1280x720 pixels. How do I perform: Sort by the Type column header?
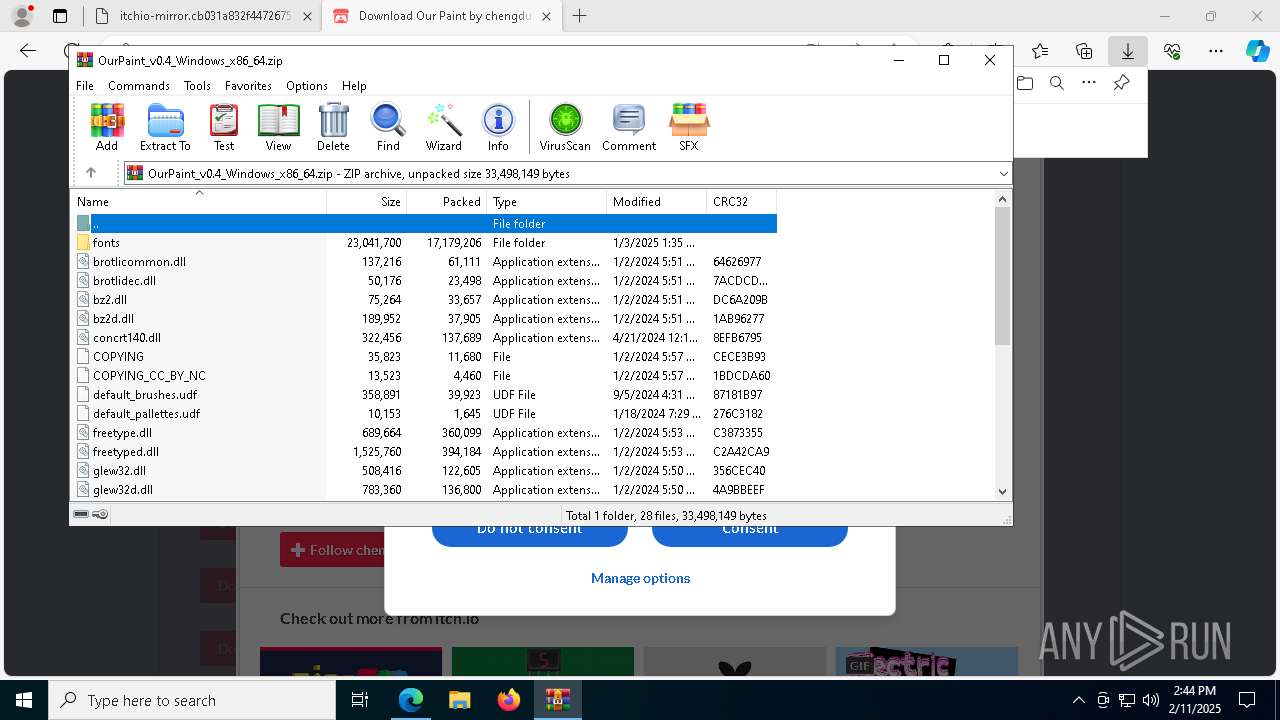(x=546, y=201)
